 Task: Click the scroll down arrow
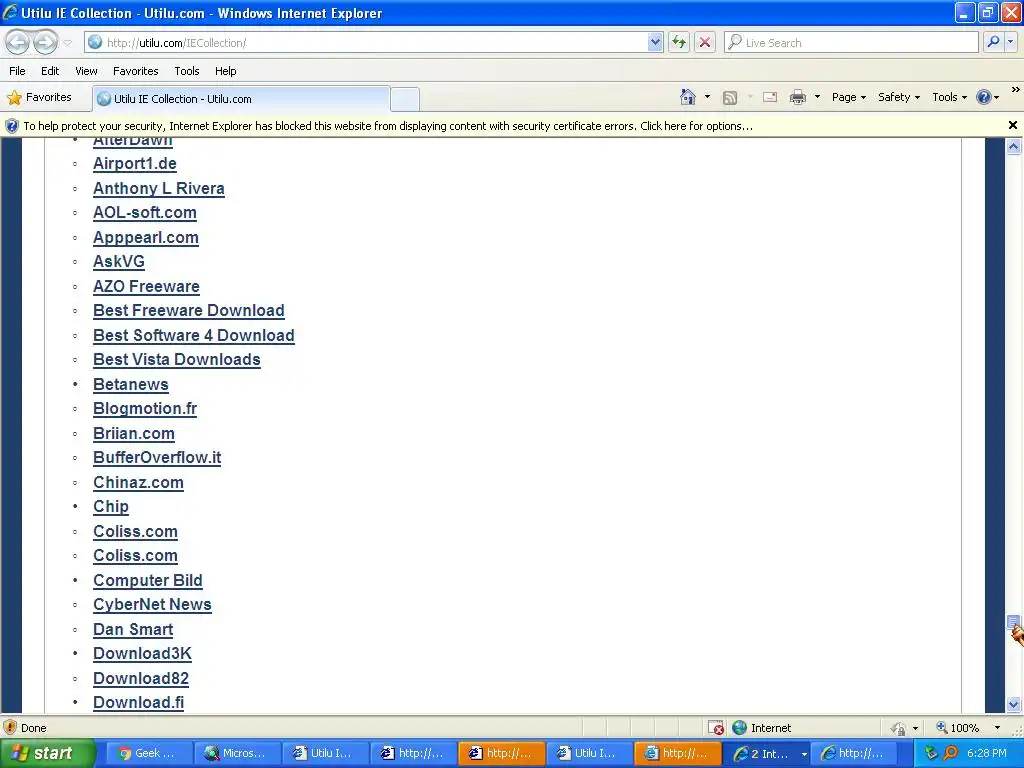pos(1014,705)
